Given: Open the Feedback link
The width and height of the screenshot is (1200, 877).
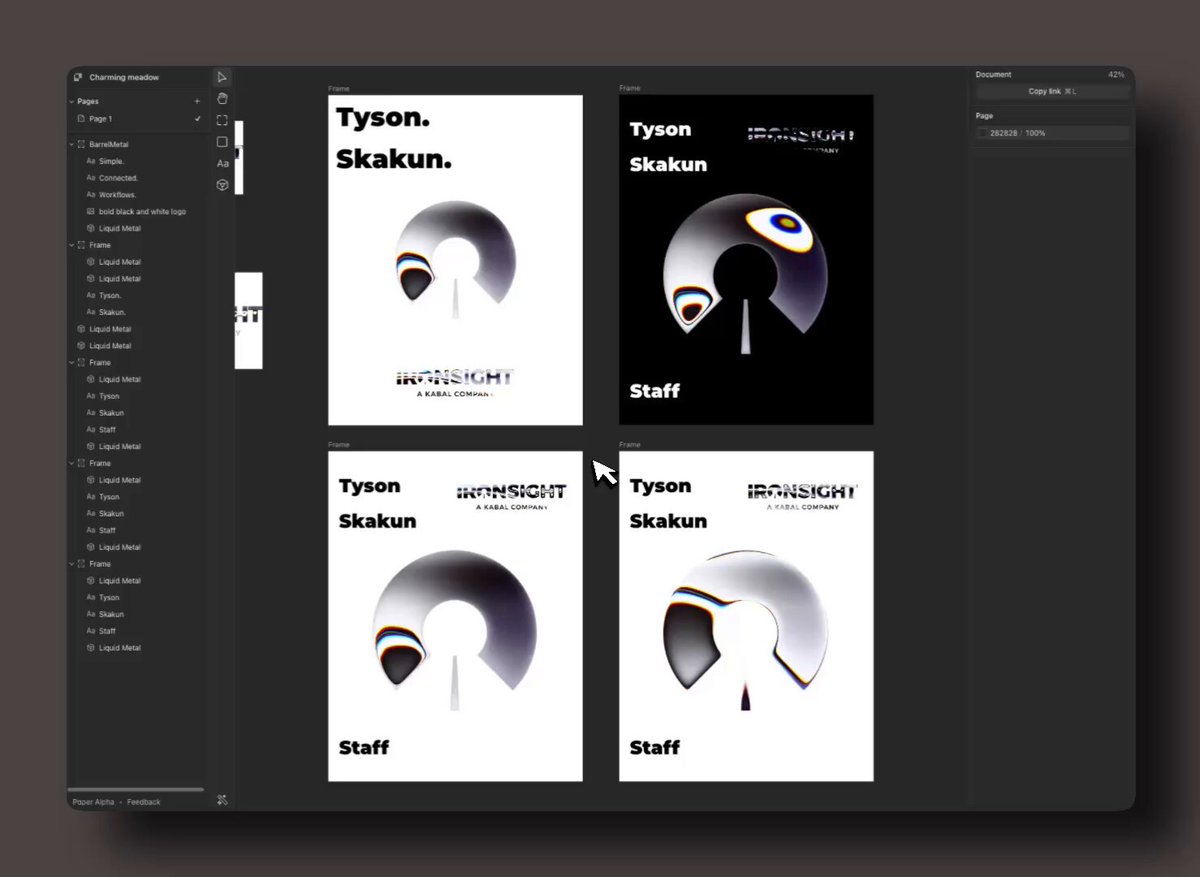Looking at the screenshot, I should pyautogui.click(x=143, y=802).
